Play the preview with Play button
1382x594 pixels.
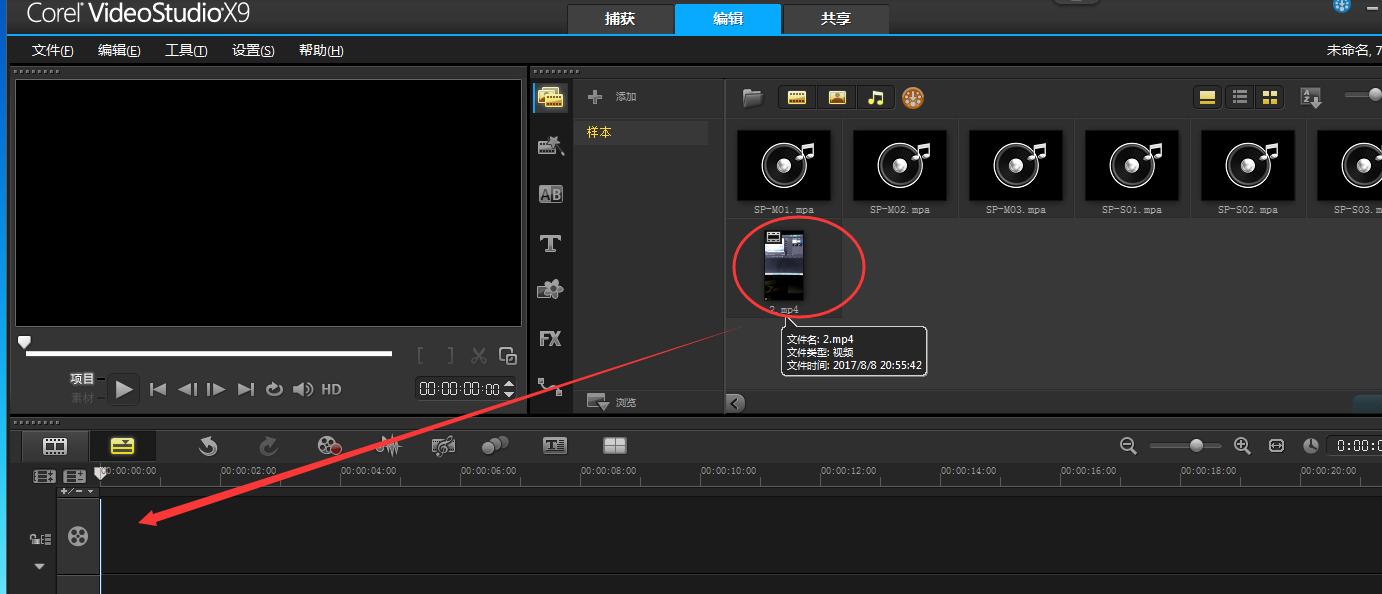[x=123, y=389]
